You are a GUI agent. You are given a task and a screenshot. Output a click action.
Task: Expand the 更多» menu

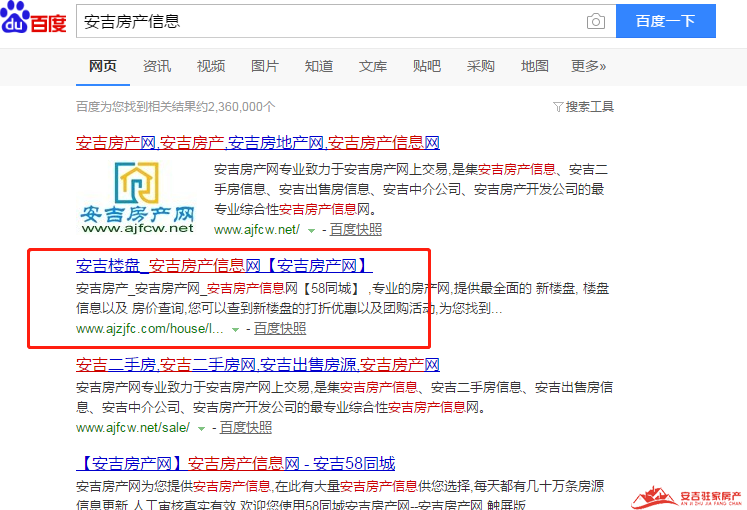(589, 66)
